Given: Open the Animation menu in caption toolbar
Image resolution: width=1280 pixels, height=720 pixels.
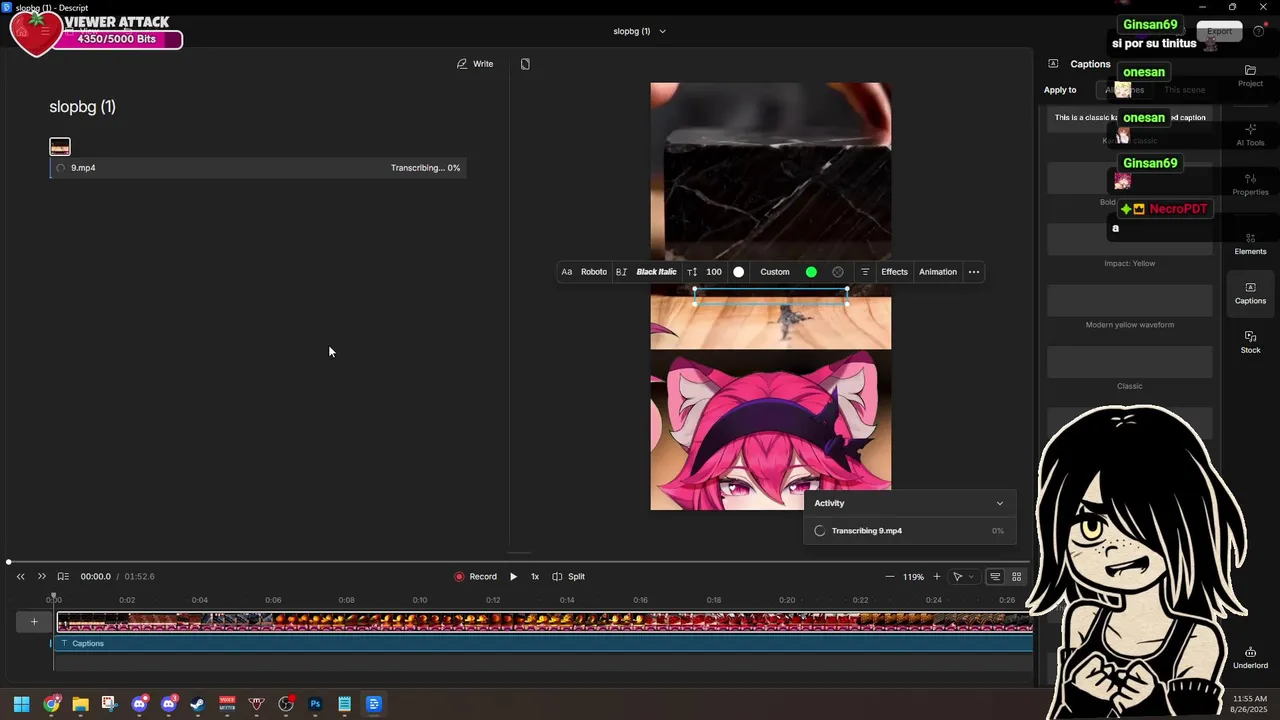Looking at the screenshot, I should click(938, 272).
